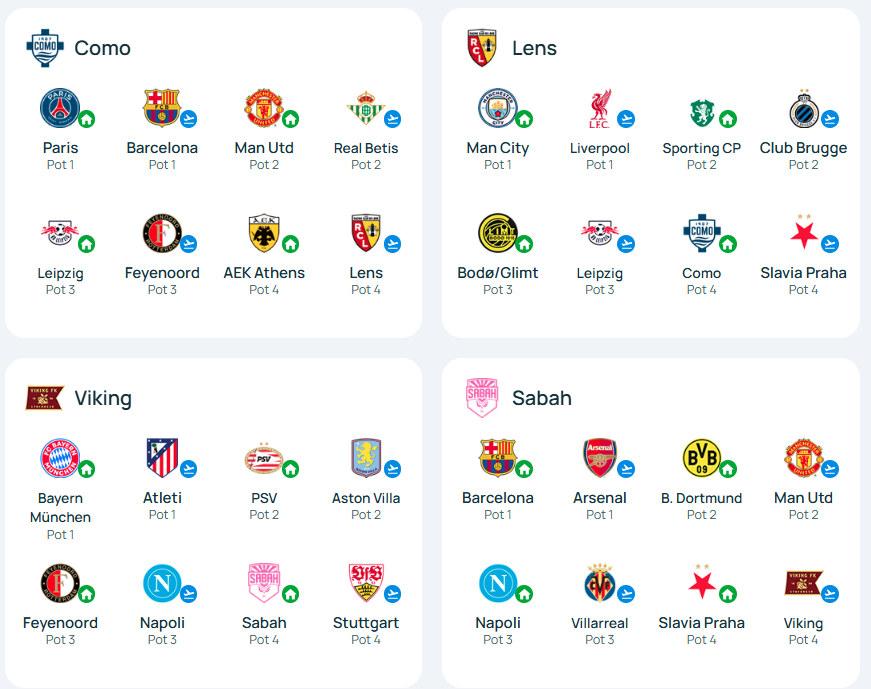Viewport: 871px width, 689px height.
Task: Click the Stuttgart team name
Action: click(366, 623)
